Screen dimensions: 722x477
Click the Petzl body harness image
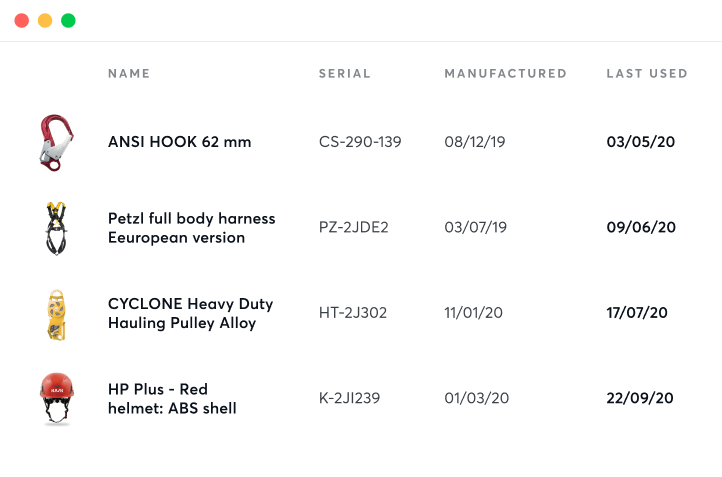click(52, 227)
